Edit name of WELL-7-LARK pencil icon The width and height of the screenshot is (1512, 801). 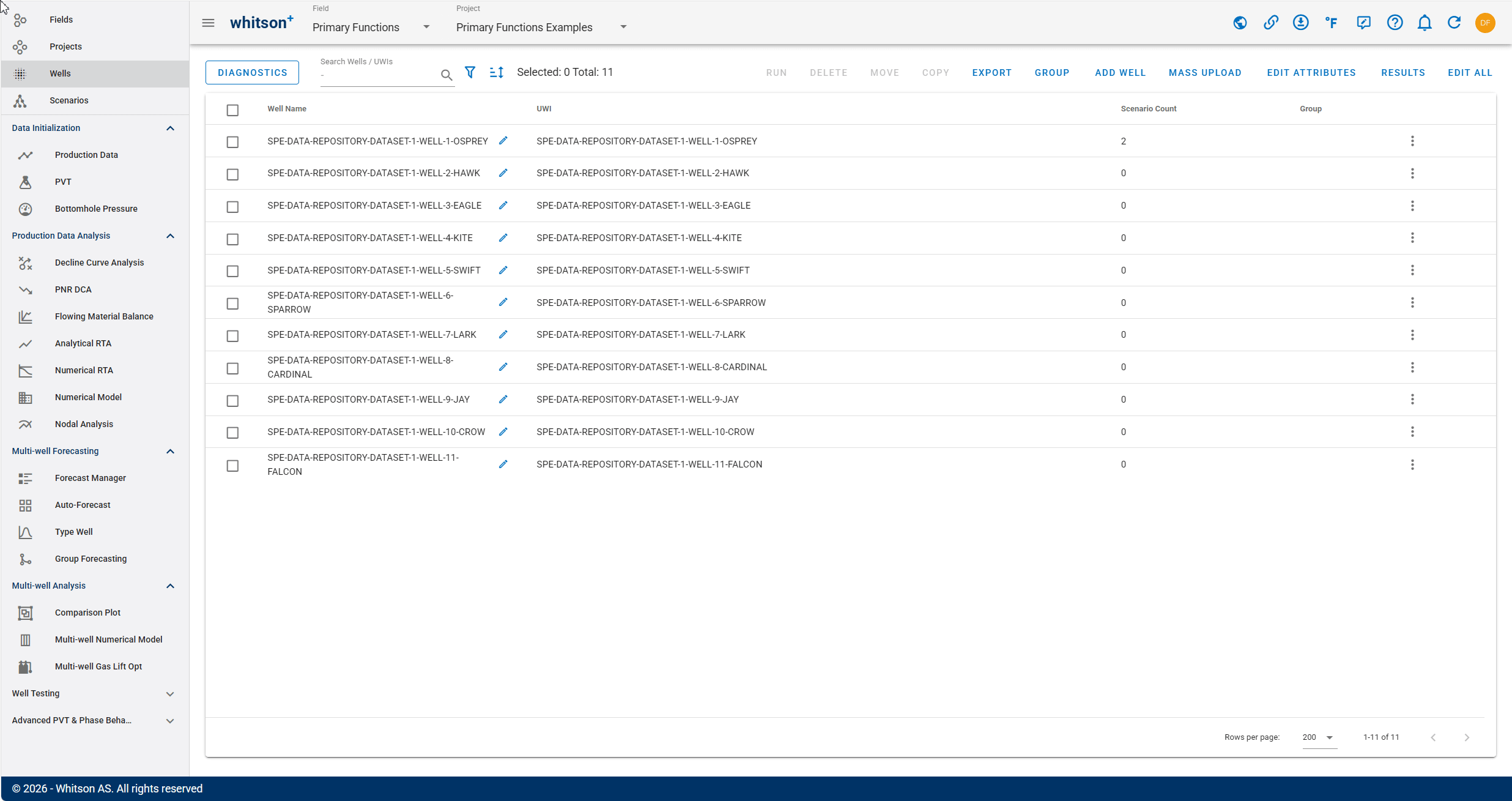click(x=503, y=335)
